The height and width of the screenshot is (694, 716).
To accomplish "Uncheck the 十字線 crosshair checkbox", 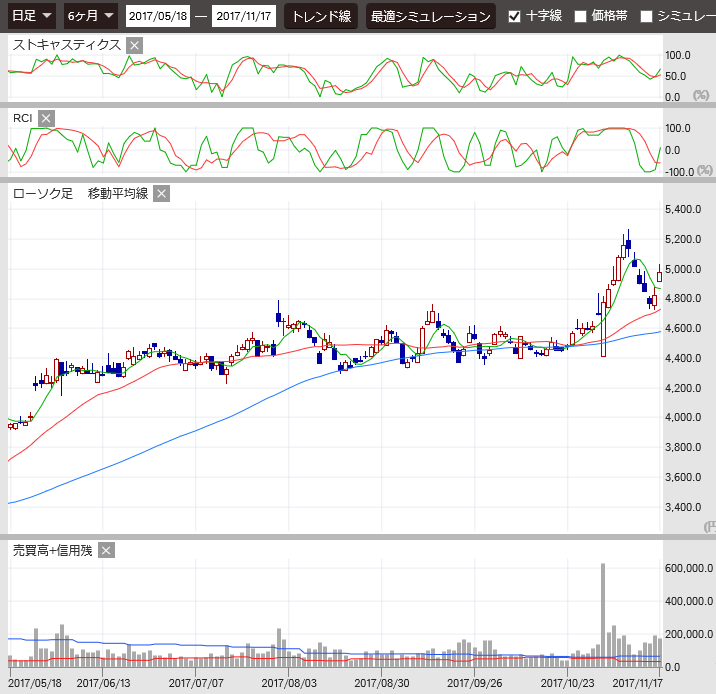I will (514, 16).
